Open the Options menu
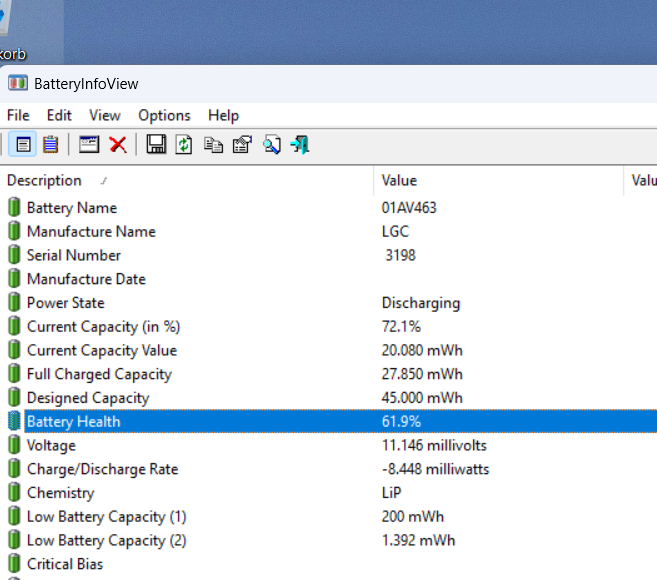The image size is (657, 580). pos(164,115)
